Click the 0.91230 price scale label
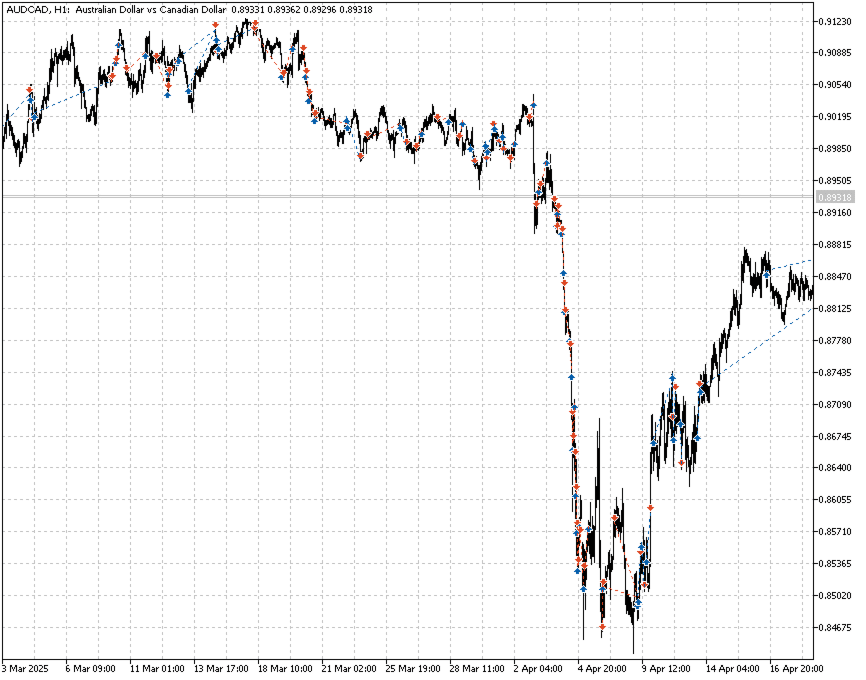866x680 pixels. [835, 22]
